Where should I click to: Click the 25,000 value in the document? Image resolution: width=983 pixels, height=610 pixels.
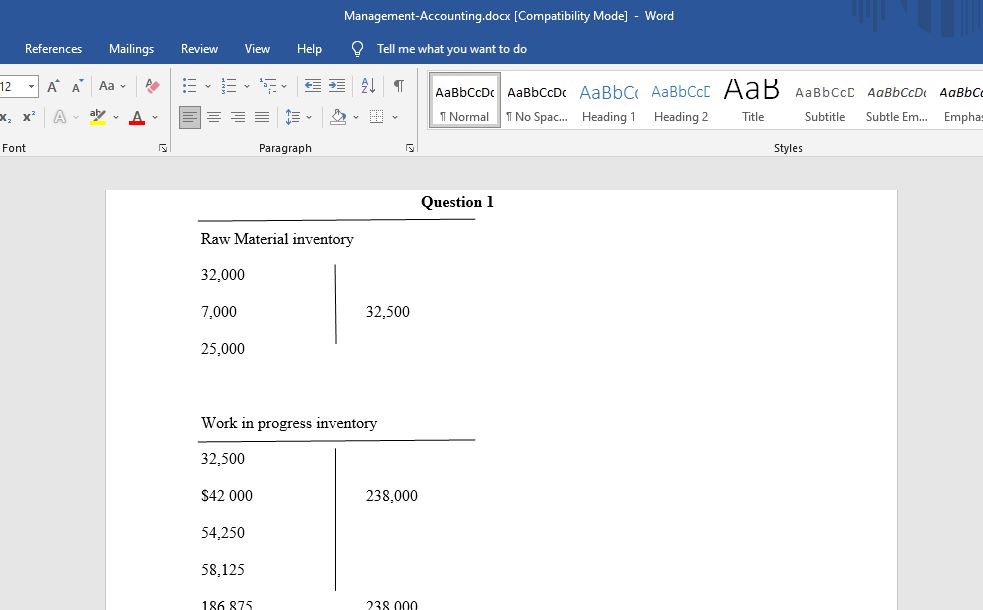223,349
